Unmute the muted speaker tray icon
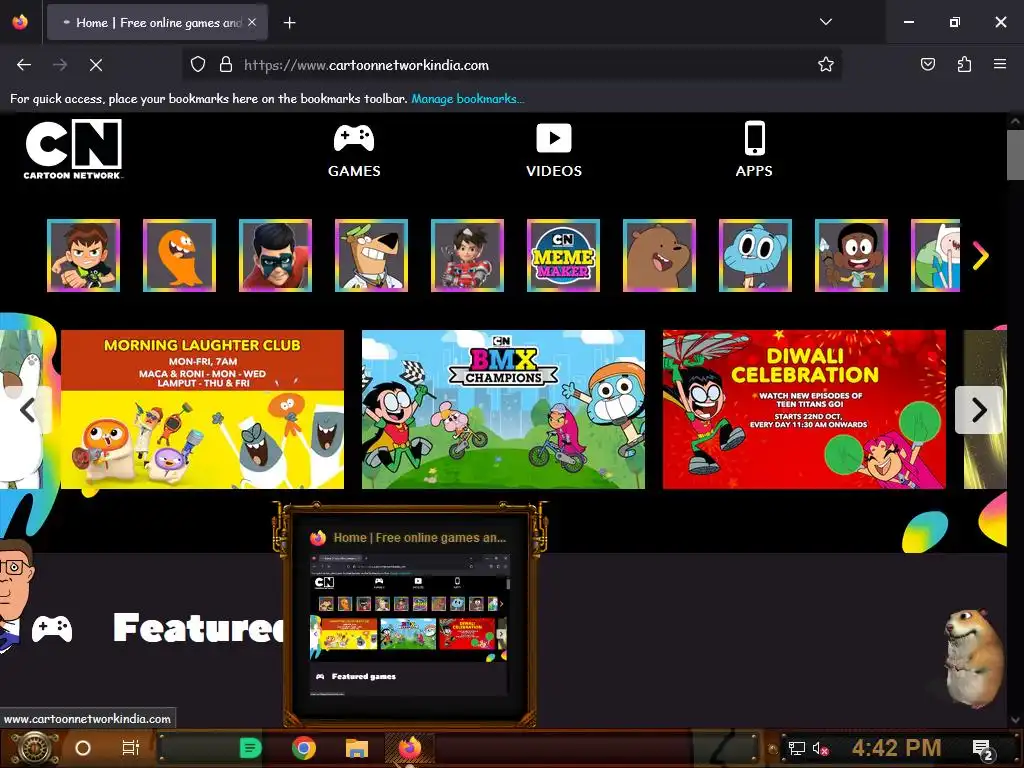The image size is (1024, 768). coord(821,748)
